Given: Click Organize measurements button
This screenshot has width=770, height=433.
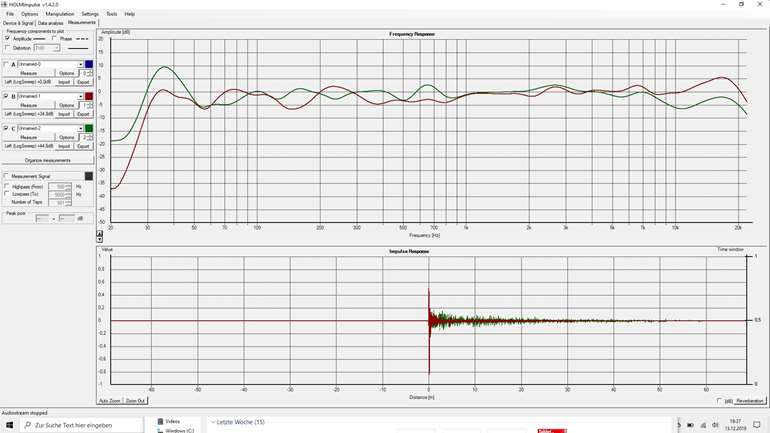Looking at the screenshot, I should [x=48, y=161].
